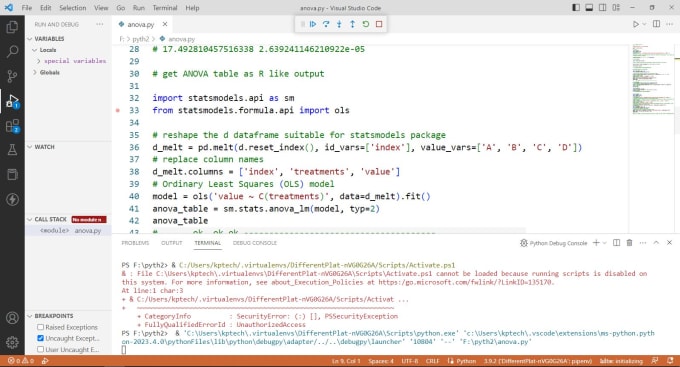The height and width of the screenshot is (367, 680).
Task: Collapse the VARIABLES section
Action: 30,39
